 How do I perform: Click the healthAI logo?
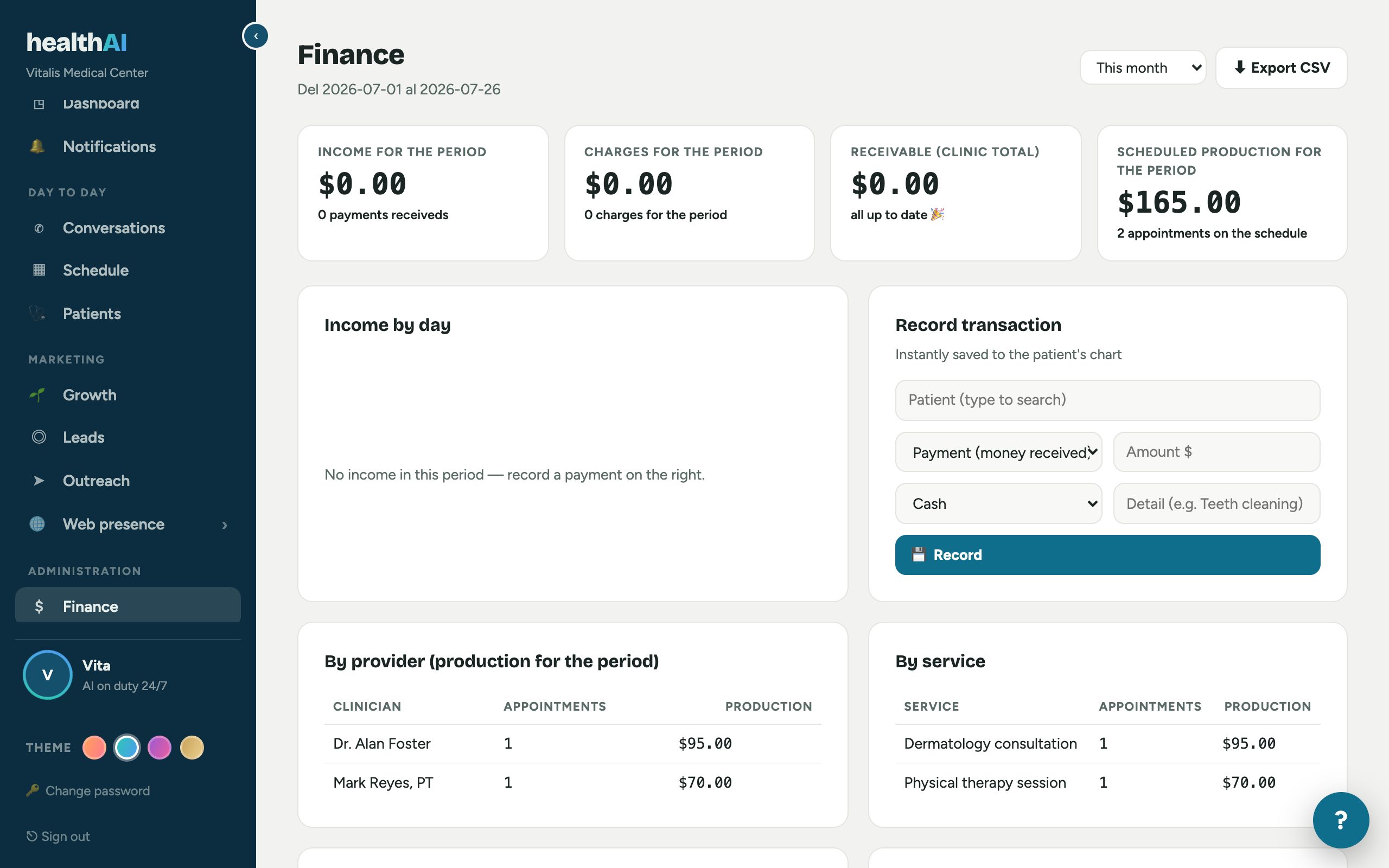[x=77, y=42]
